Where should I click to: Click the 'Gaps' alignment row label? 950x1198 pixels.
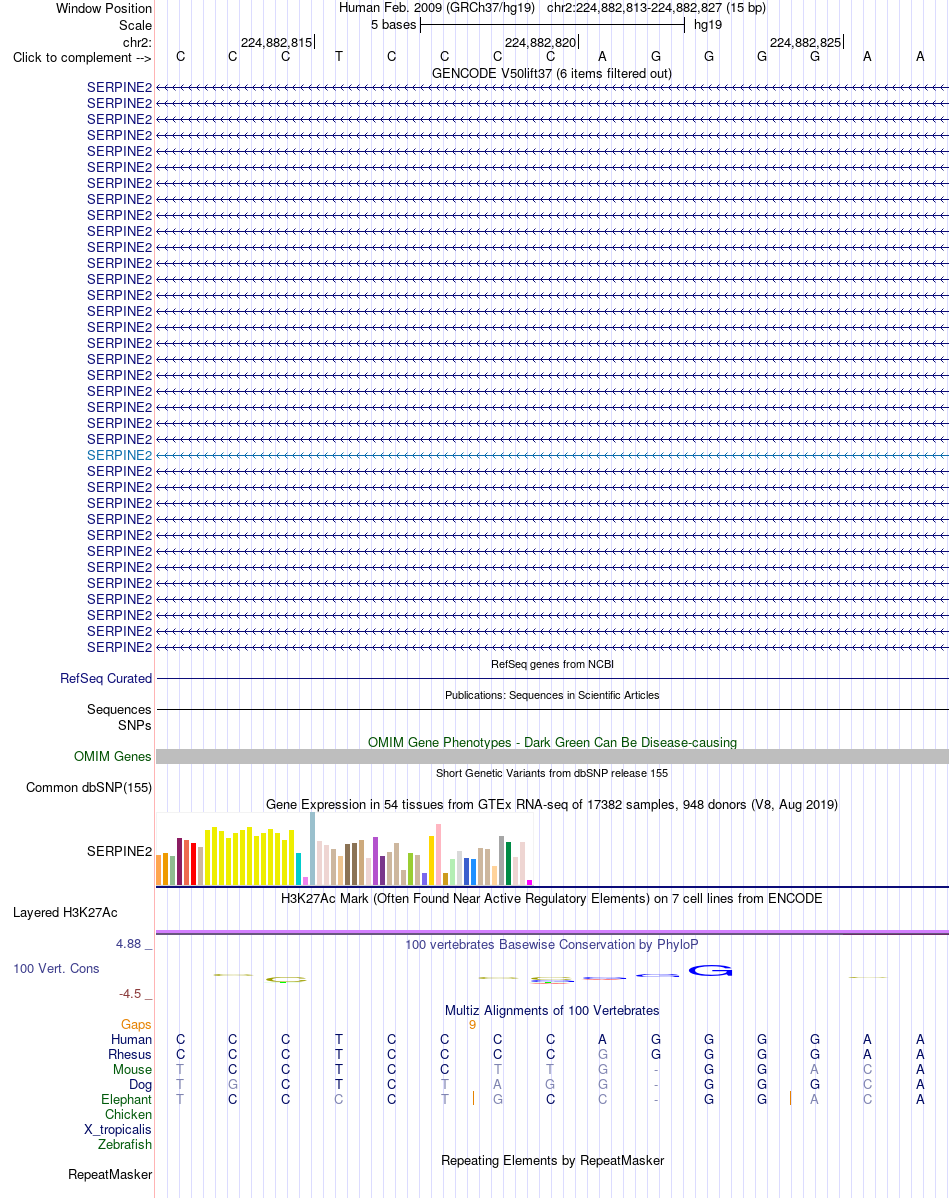click(136, 1025)
